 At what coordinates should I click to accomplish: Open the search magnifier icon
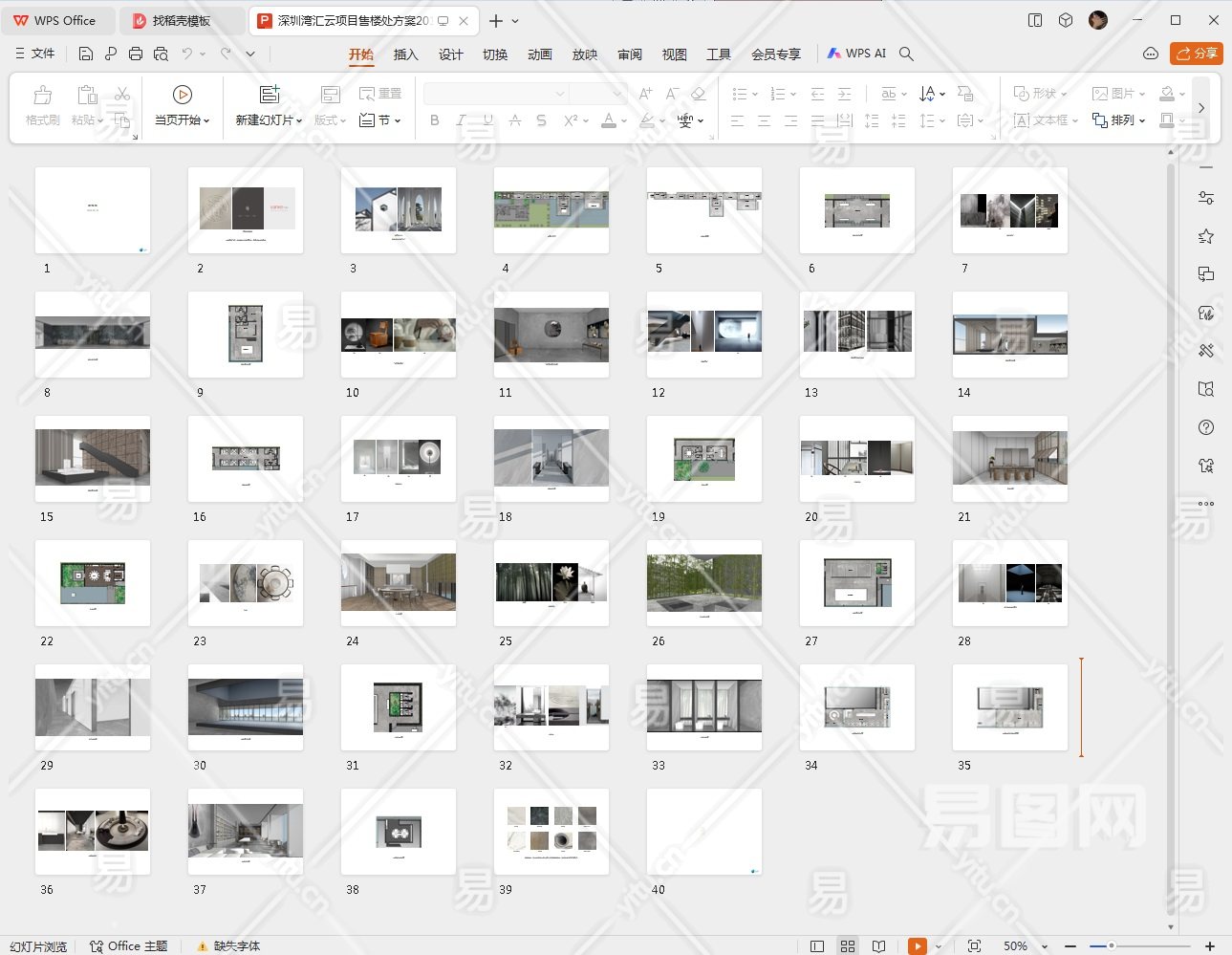(906, 54)
